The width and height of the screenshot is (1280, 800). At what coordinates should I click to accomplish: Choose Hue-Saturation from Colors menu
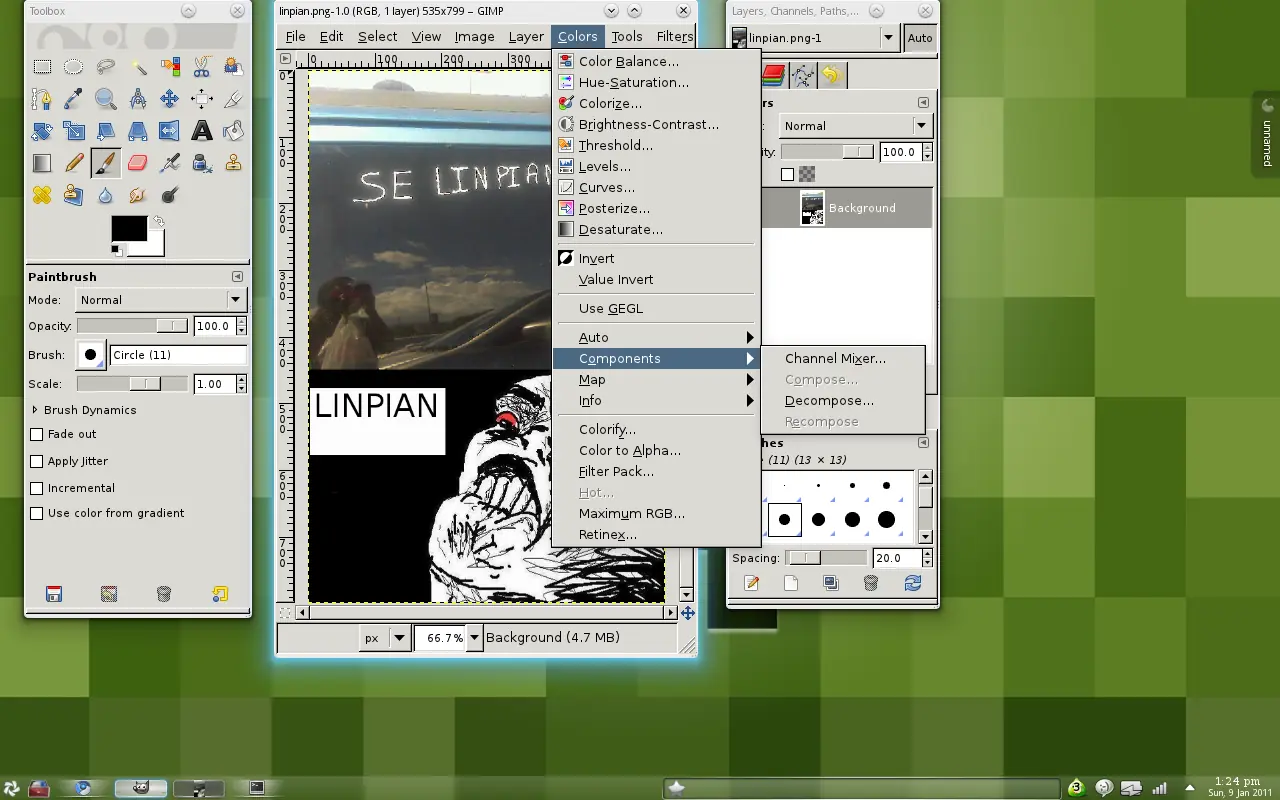[x=655, y=82]
